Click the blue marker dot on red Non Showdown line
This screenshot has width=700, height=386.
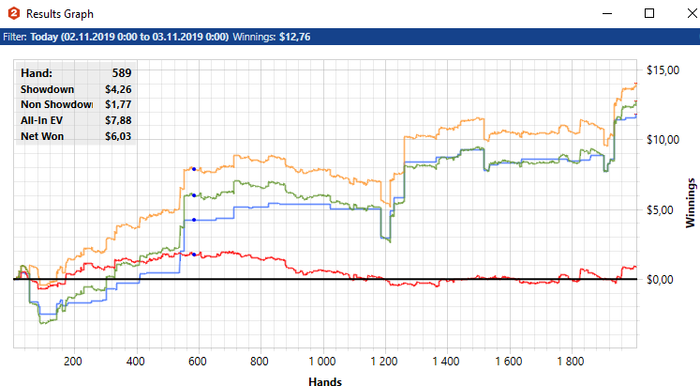click(x=194, y=254)
